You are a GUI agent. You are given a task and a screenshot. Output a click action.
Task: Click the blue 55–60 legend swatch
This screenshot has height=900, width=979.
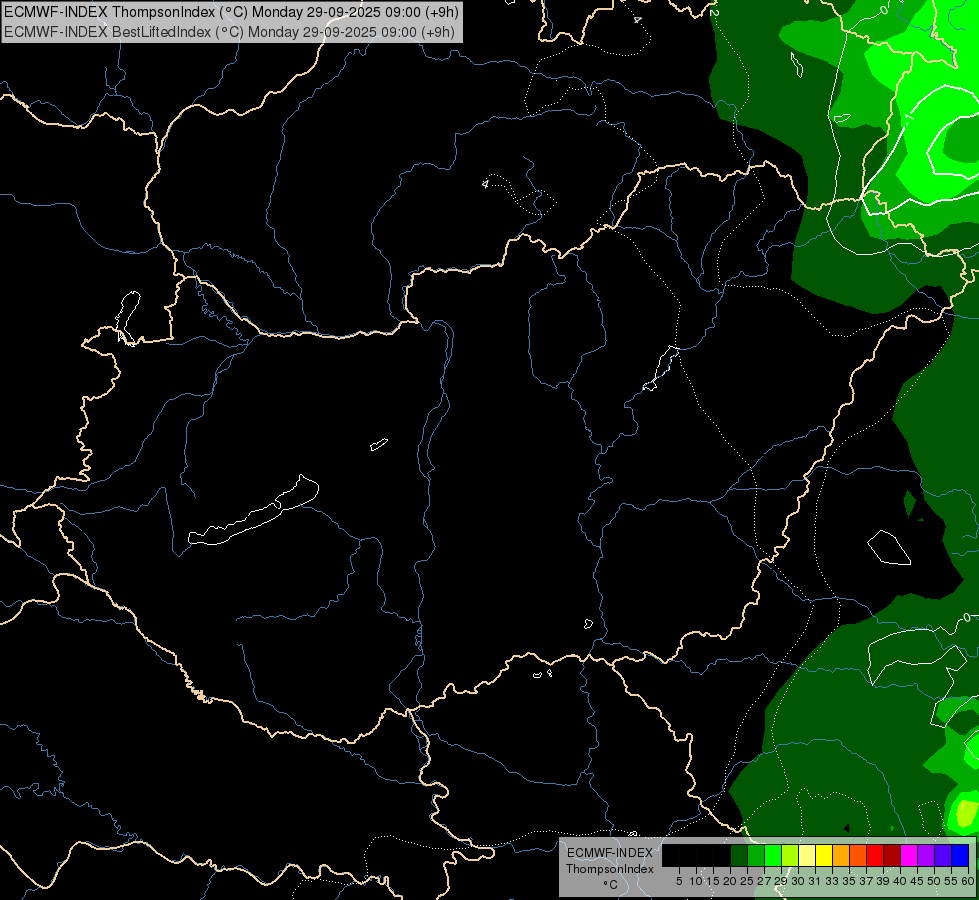pyautogui.click(x=960, y=855)
